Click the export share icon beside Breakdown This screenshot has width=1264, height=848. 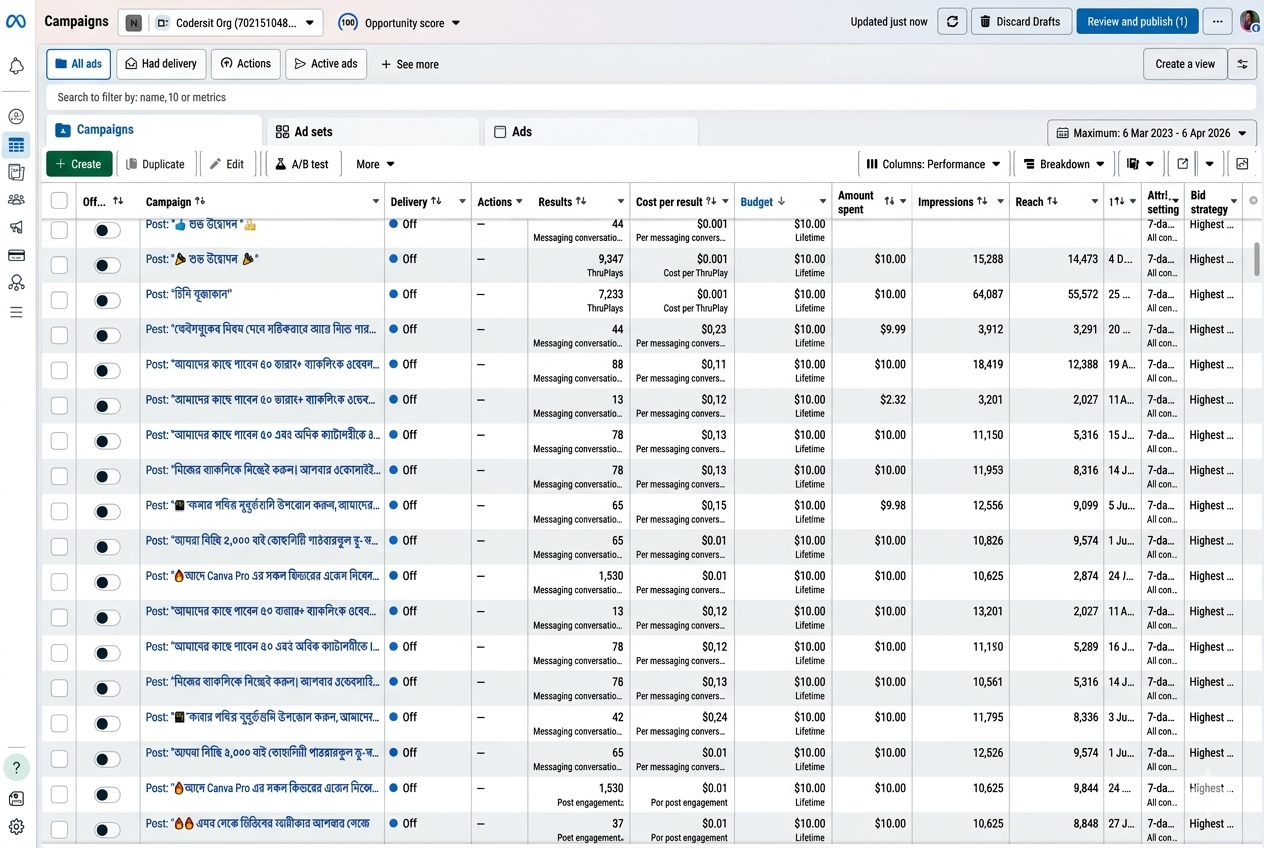tap(1183, 164)
